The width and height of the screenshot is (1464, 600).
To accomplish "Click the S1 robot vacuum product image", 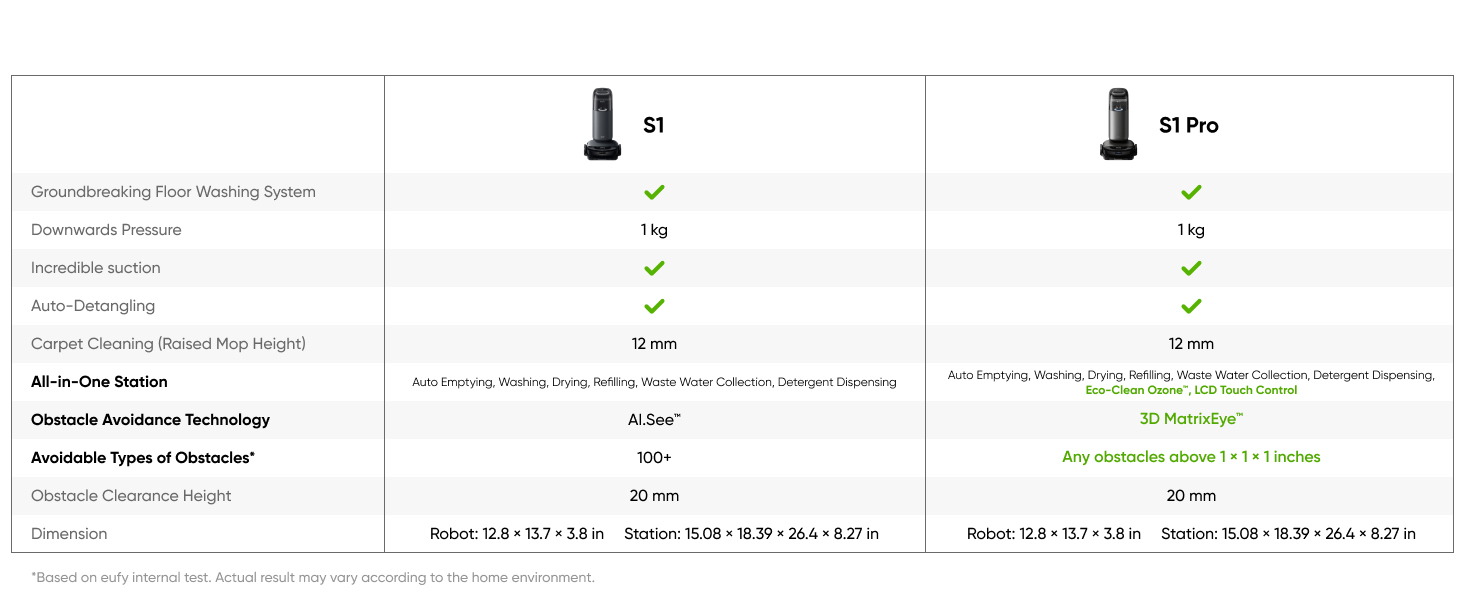I will [x=603, y=124].
